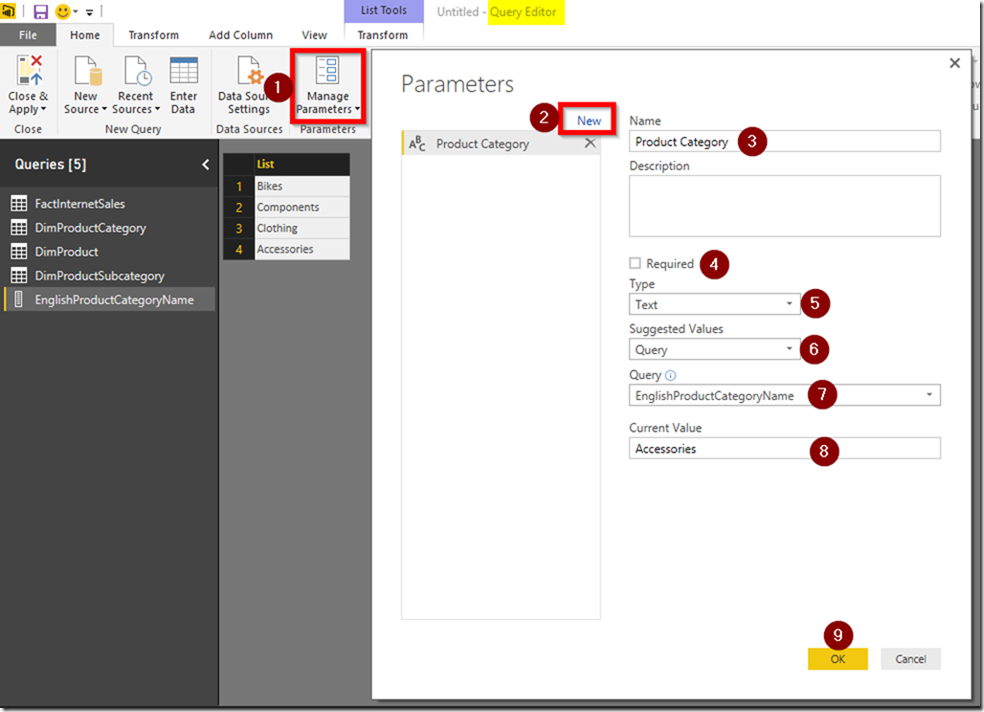Click the DimProduct table icon

click(19, 252)
